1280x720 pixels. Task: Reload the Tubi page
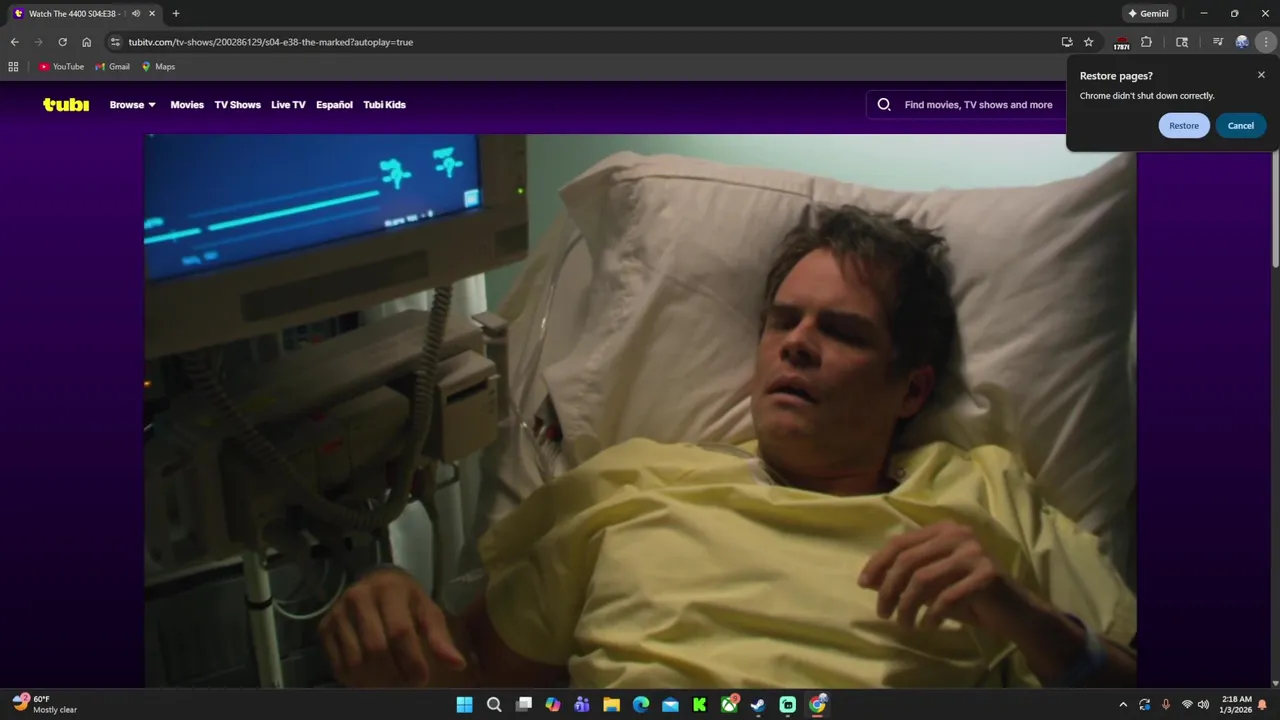(62, 42)
